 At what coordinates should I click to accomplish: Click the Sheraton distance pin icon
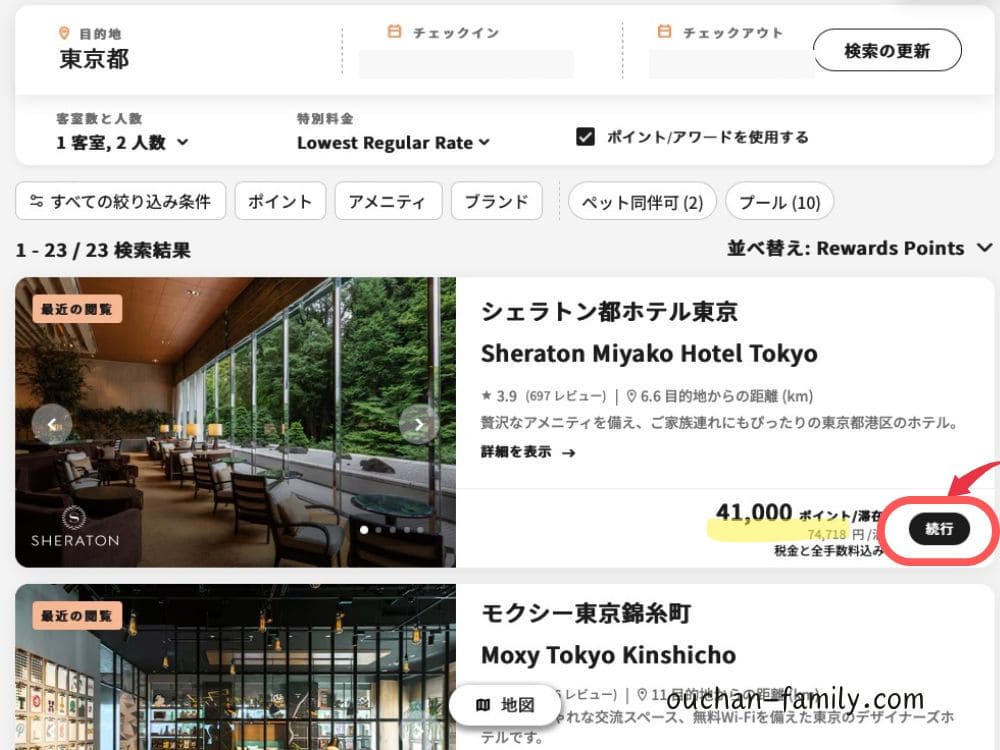(631, 396)
